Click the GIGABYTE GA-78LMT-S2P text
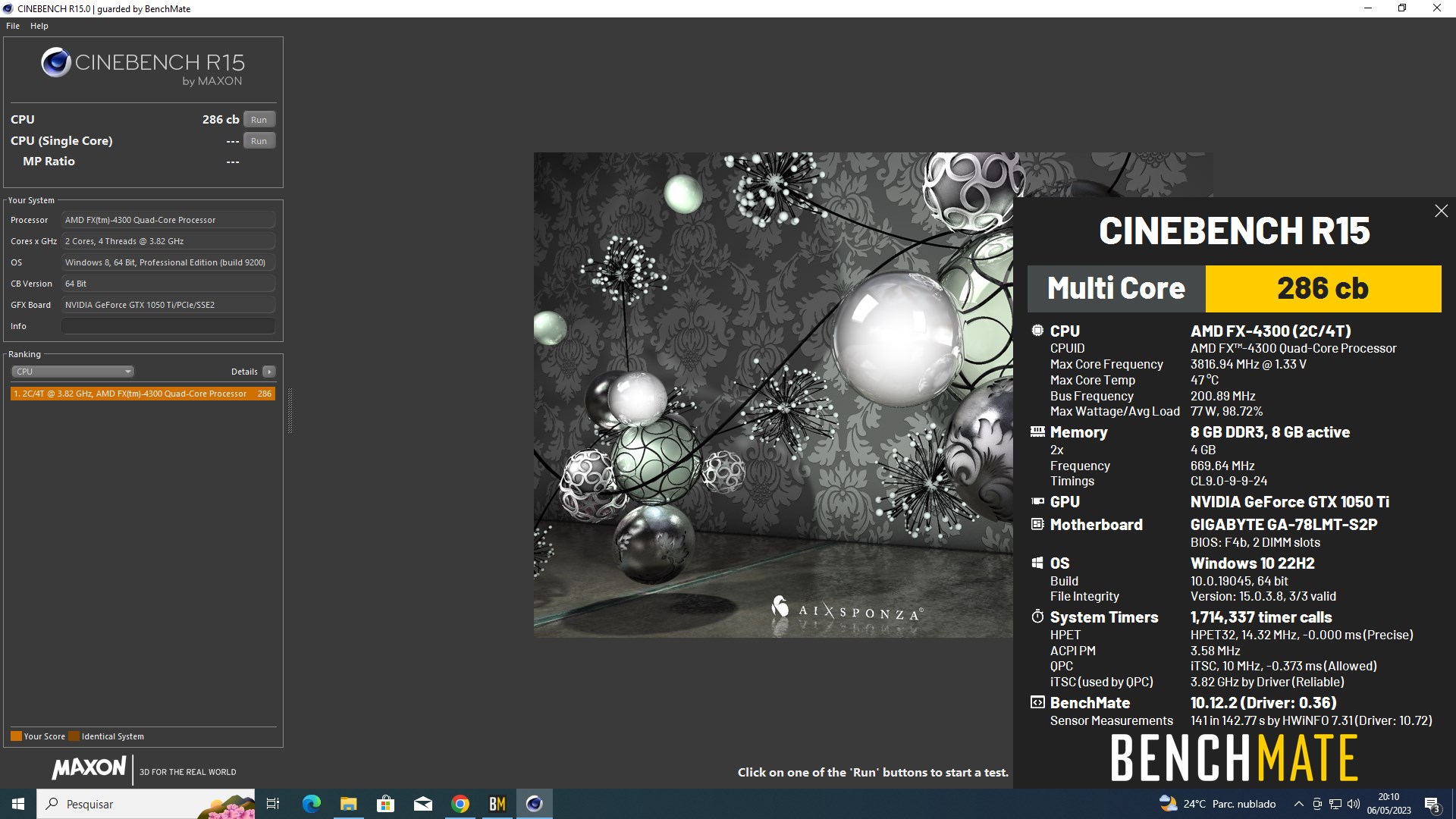This screenshot has height=819, width=1456. [x=1284, y=525]
